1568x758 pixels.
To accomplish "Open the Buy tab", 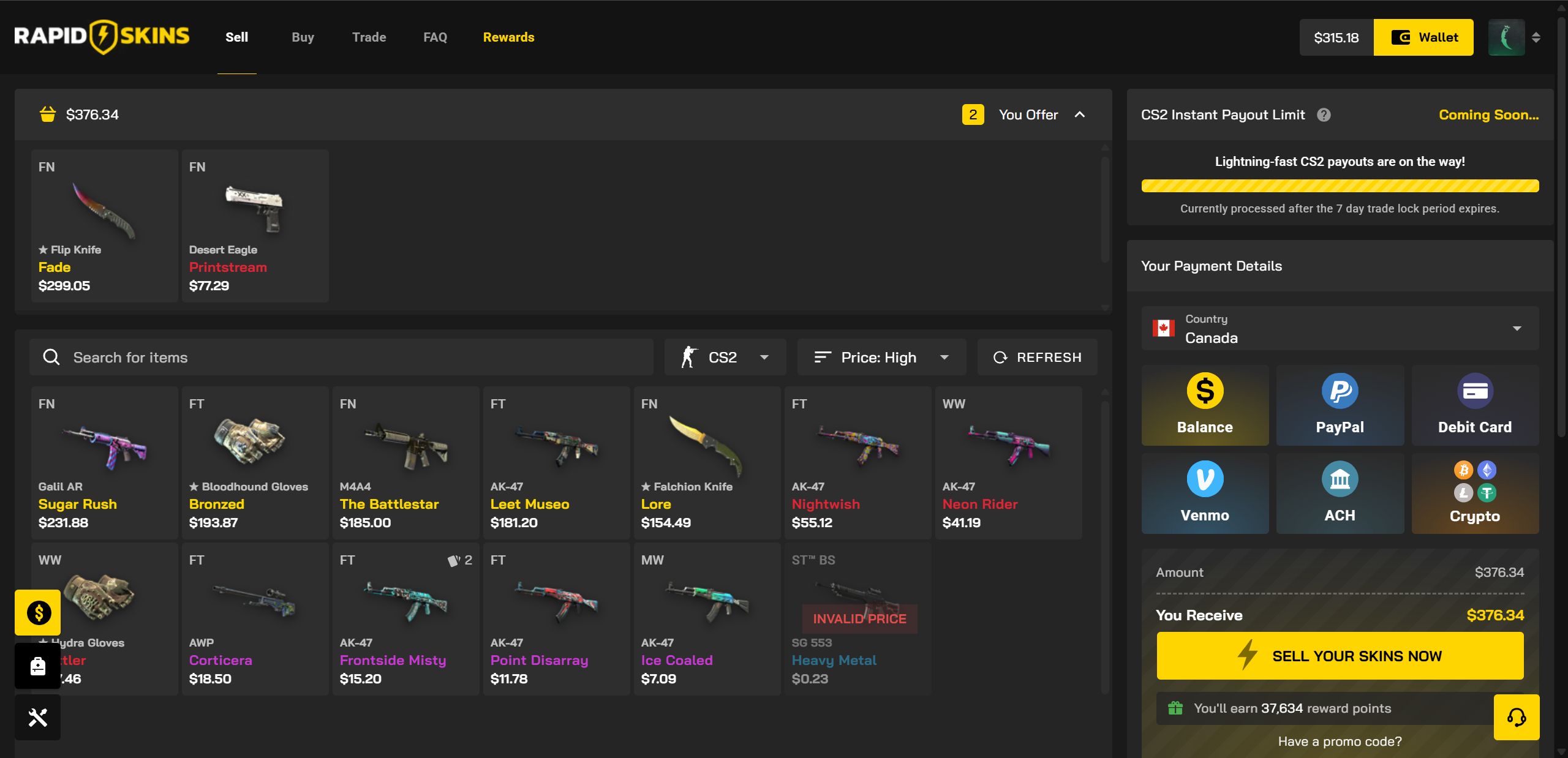I will 303,37.
